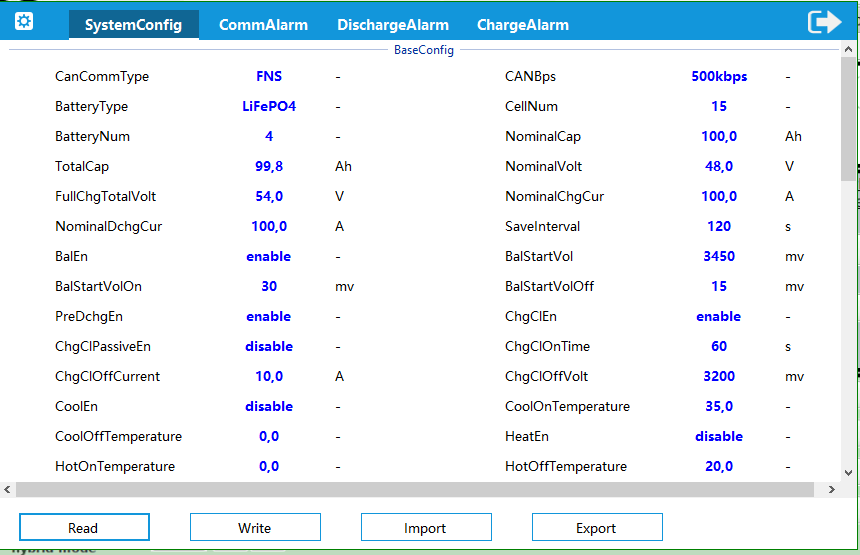Open the CanCommType FNS selection
This screenshot has width=860, height=555.
click(268, 77)
